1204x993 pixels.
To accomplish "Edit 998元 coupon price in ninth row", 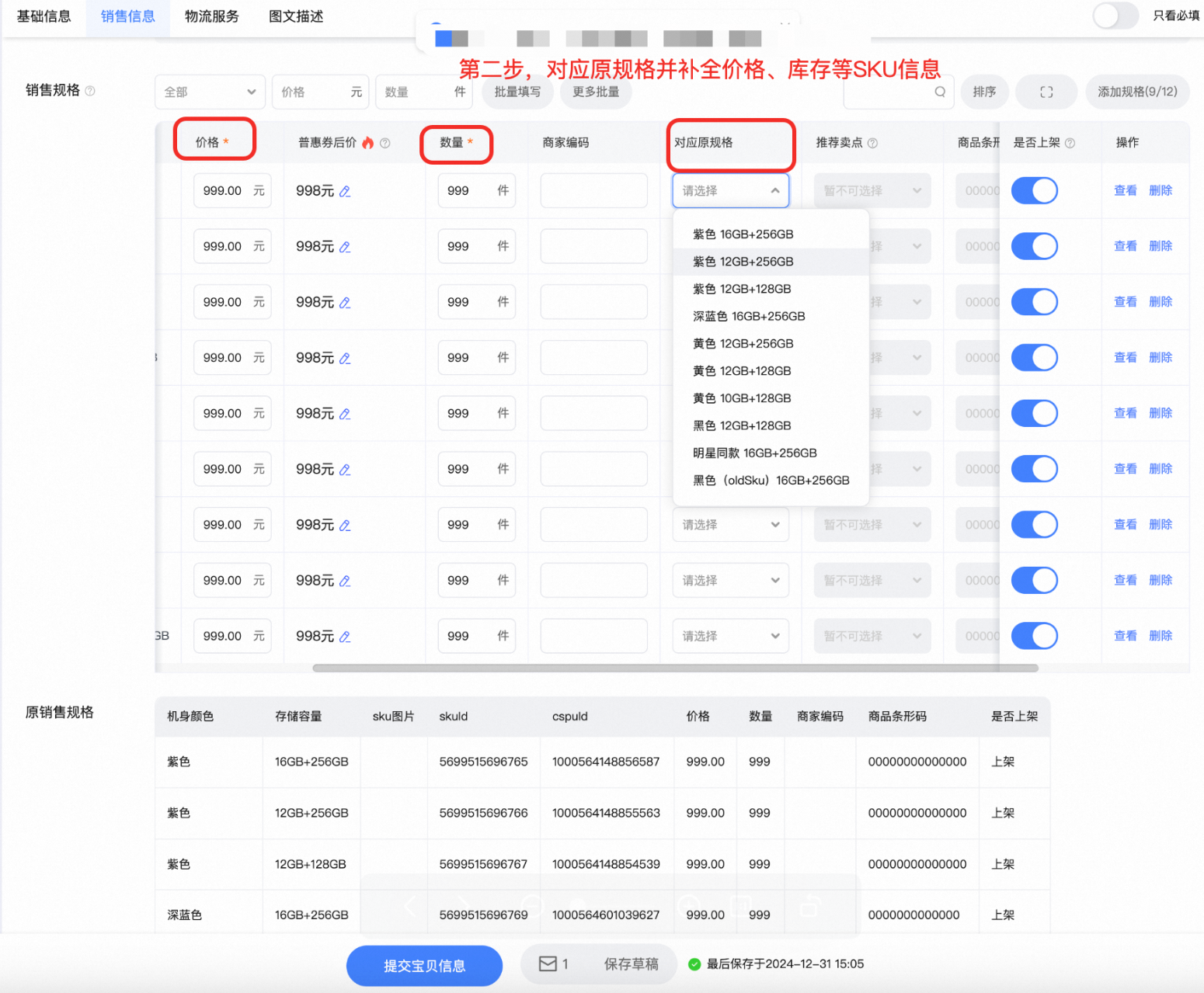I will pyautogui.click(x=345, y=637).
